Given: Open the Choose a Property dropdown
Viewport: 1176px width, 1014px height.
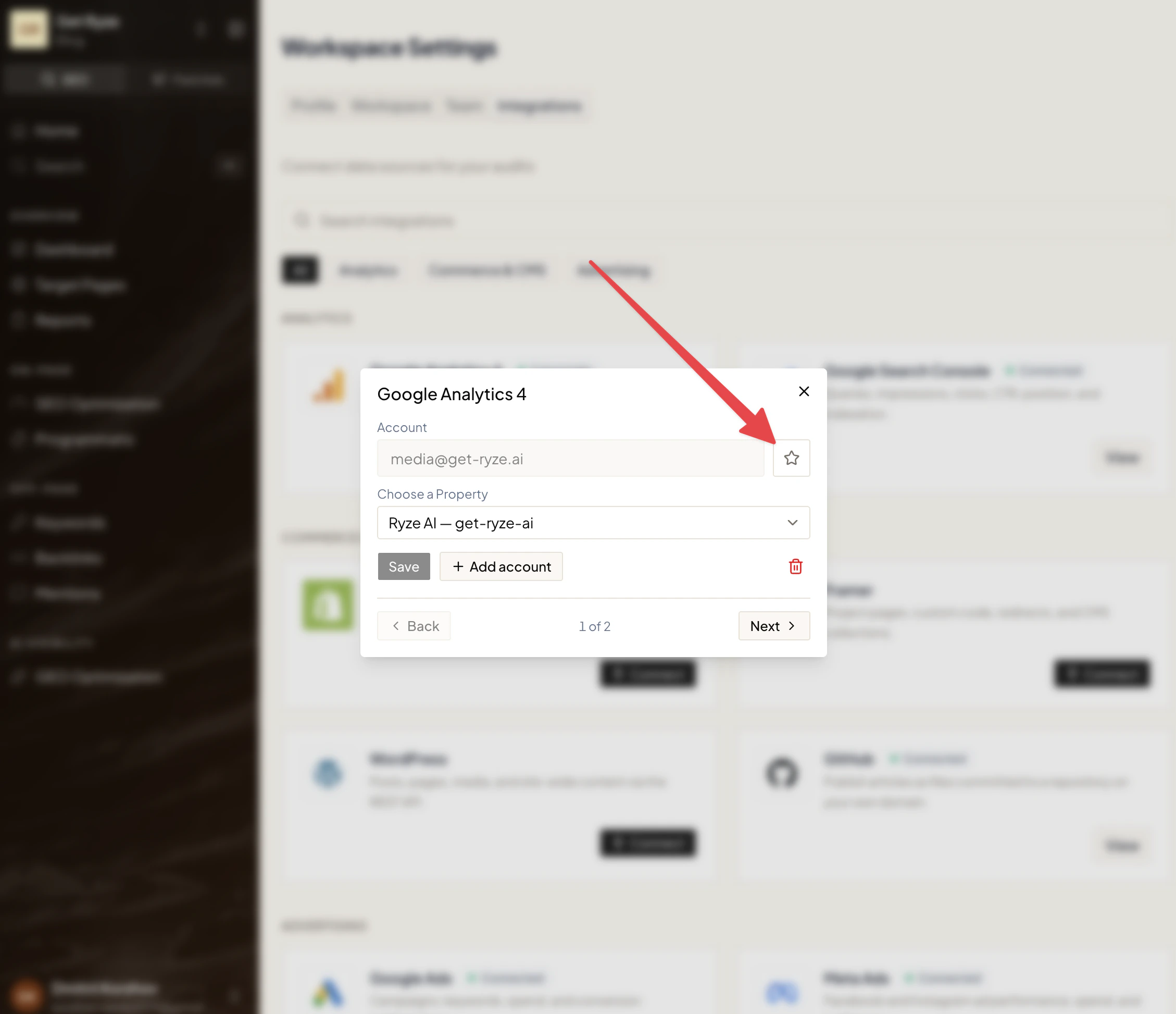Looking at the screenshot, I should [593, 522].
